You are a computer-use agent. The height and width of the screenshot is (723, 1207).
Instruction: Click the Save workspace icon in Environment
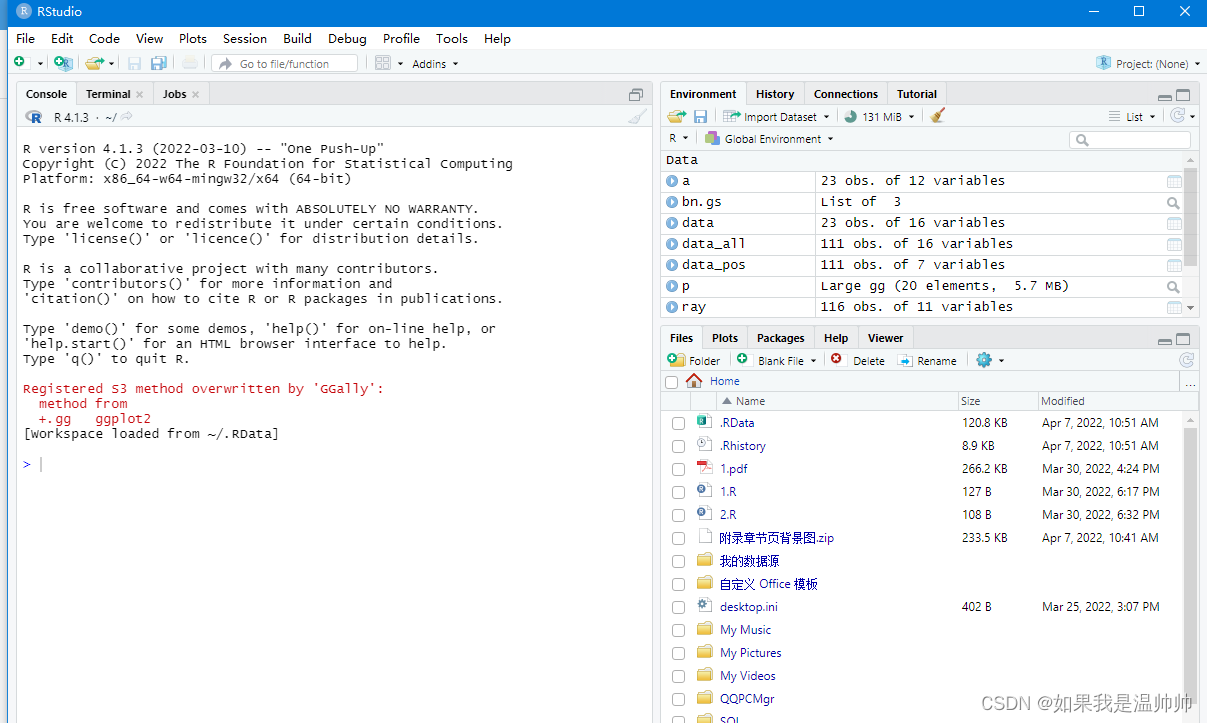[x=700, y=116]
